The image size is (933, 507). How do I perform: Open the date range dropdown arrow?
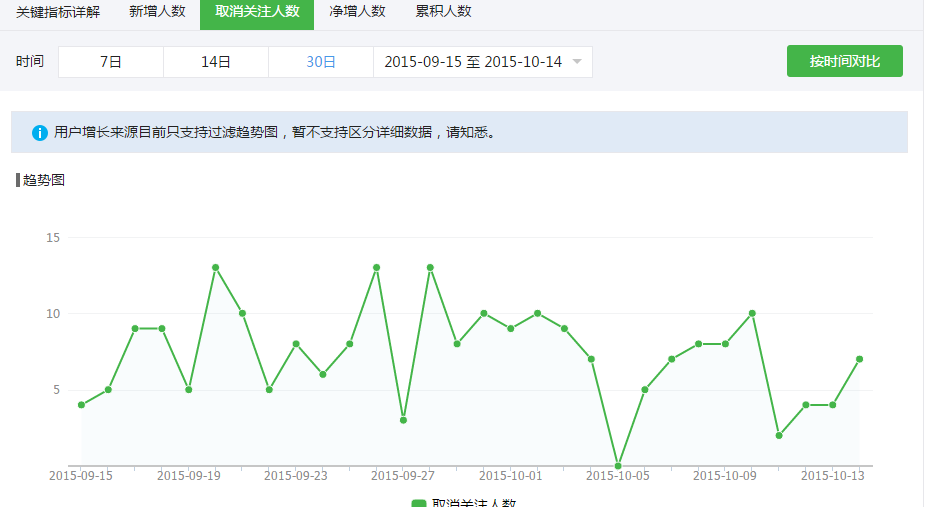577,62
